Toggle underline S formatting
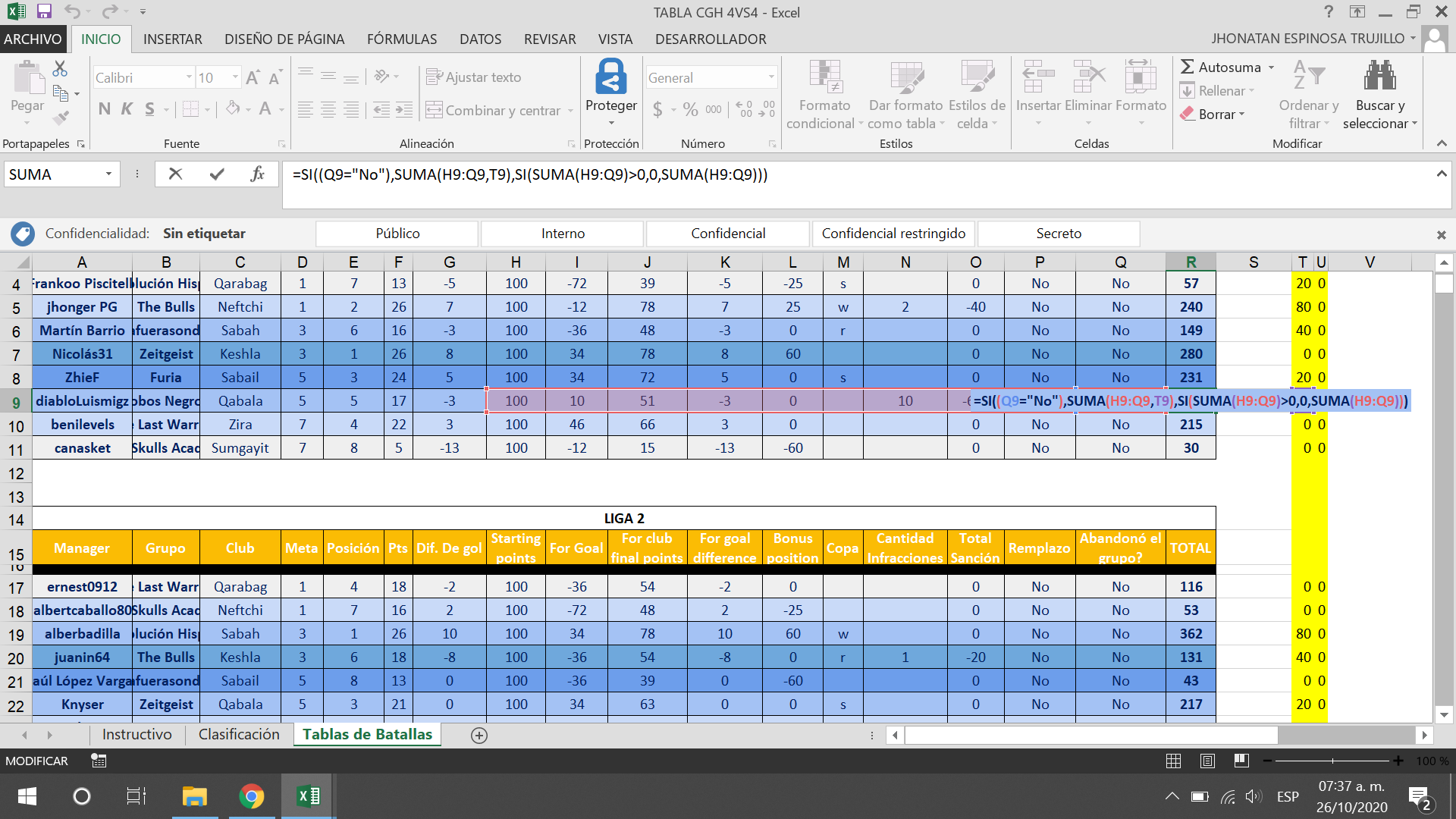Image resolution: width=1456 pixels, height=819 pixels. tap(149, 109)
